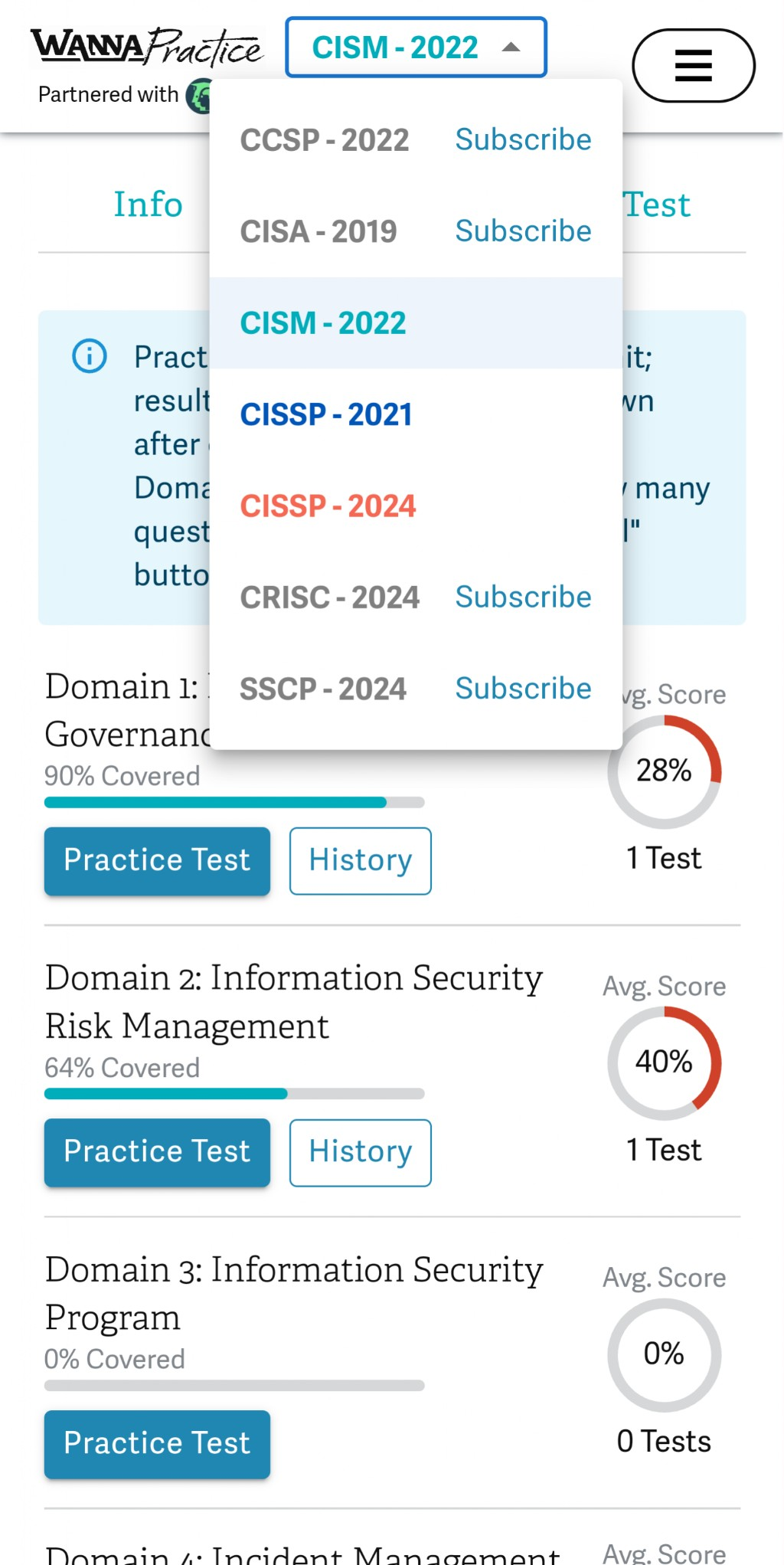
Task: Start the Practice Test for Domain 3
Action: [156, 1444]
